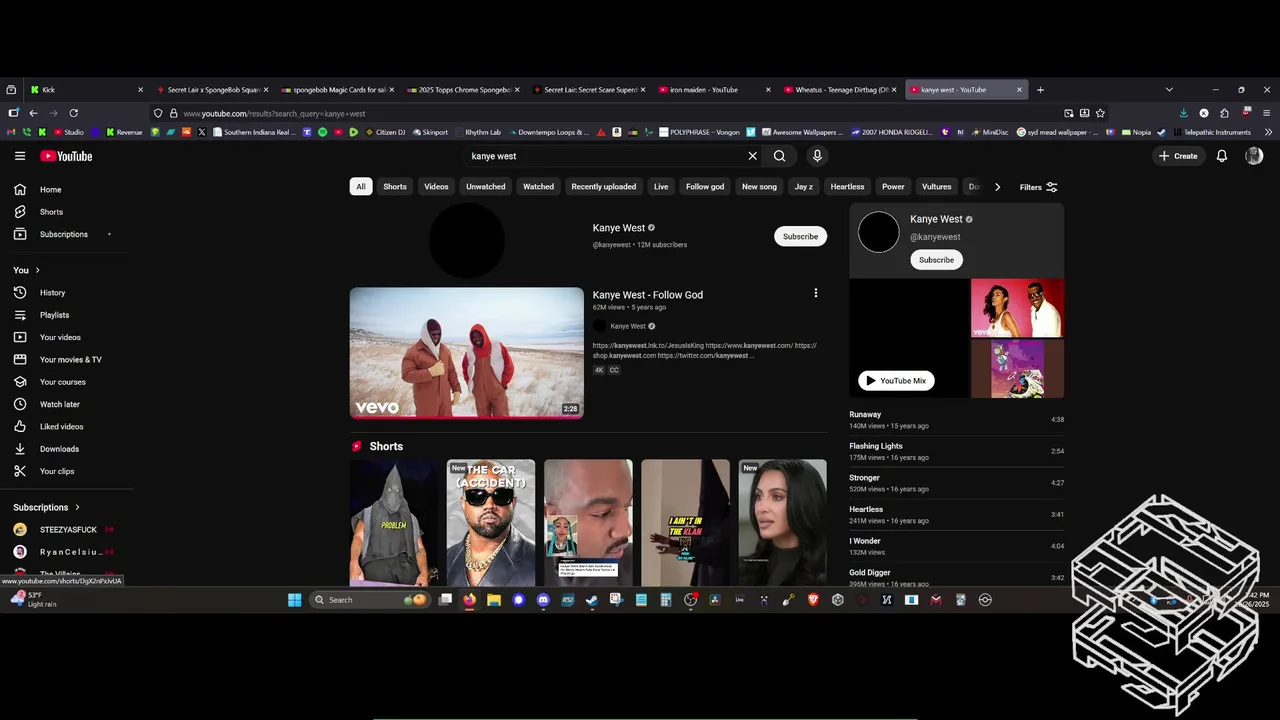The width and height of the screenshot is (1280, 720).
Task: Open the Windows Start menu
Action: click(294, 600)
